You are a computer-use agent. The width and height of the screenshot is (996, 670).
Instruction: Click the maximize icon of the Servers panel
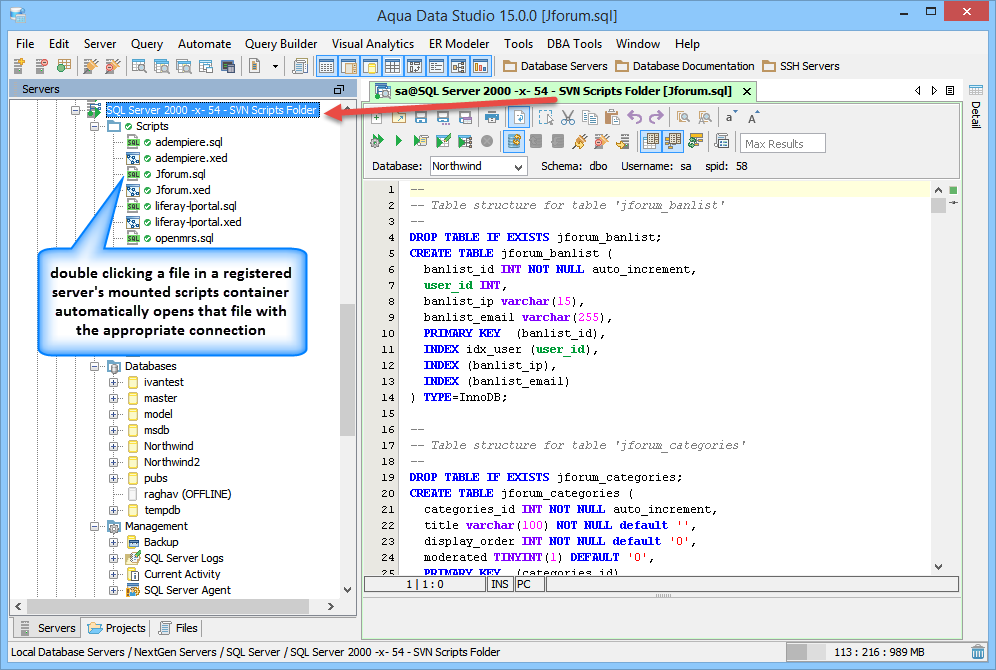(x=339, y=90)
